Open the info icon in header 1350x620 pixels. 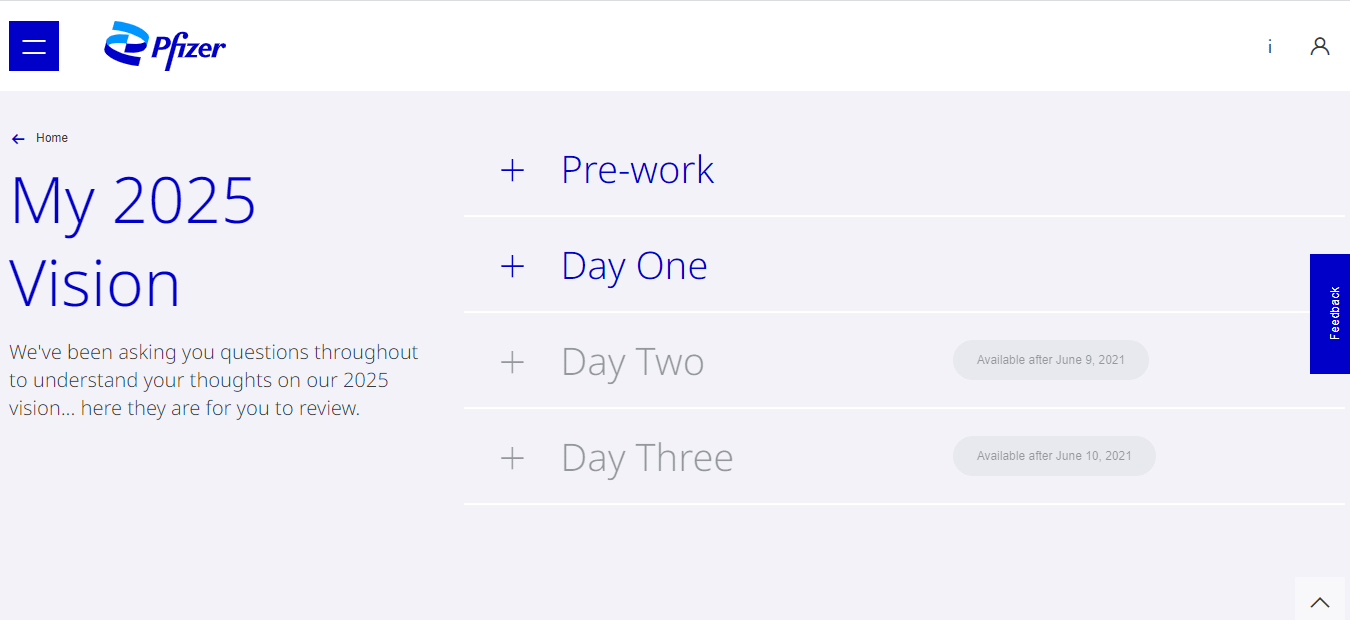(x=1270, y=46)
